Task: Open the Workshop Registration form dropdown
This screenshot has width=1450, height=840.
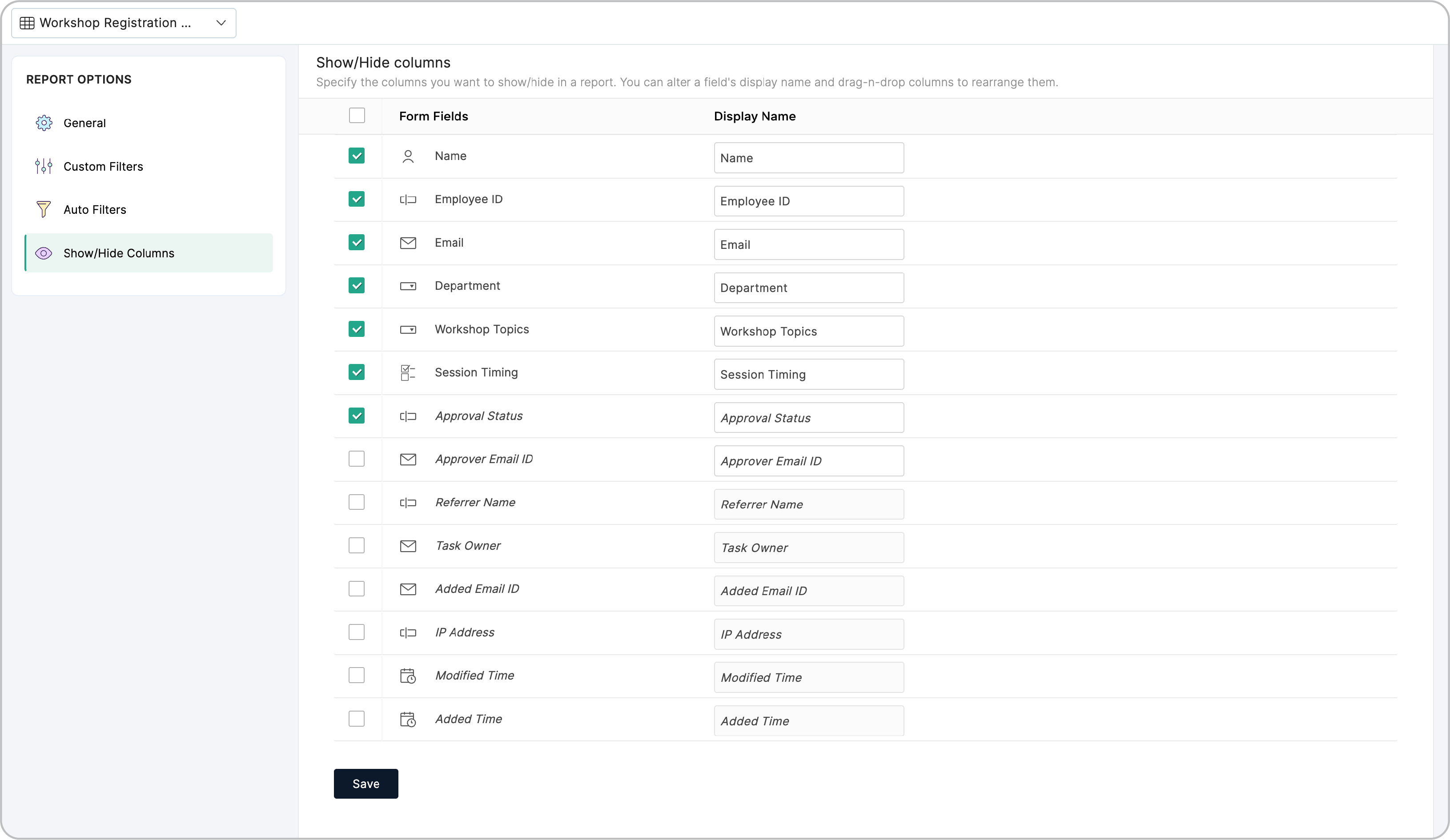Action: [x=124, y=23]
